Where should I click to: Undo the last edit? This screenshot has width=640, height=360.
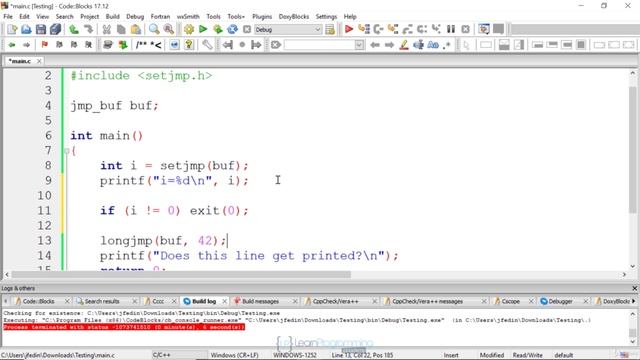[x=74, y=29]
